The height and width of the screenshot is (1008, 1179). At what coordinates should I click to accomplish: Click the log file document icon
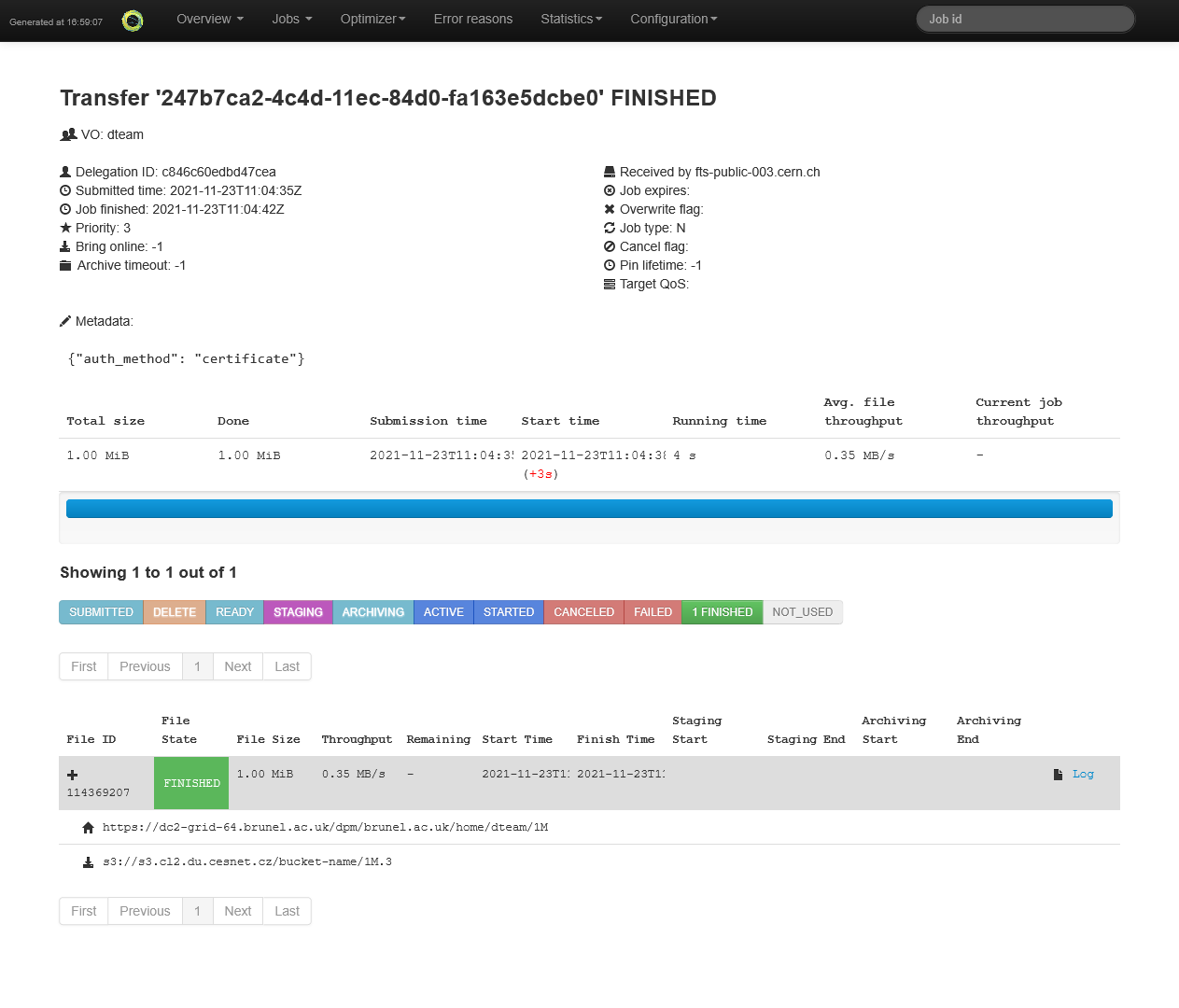point(1058,775)
